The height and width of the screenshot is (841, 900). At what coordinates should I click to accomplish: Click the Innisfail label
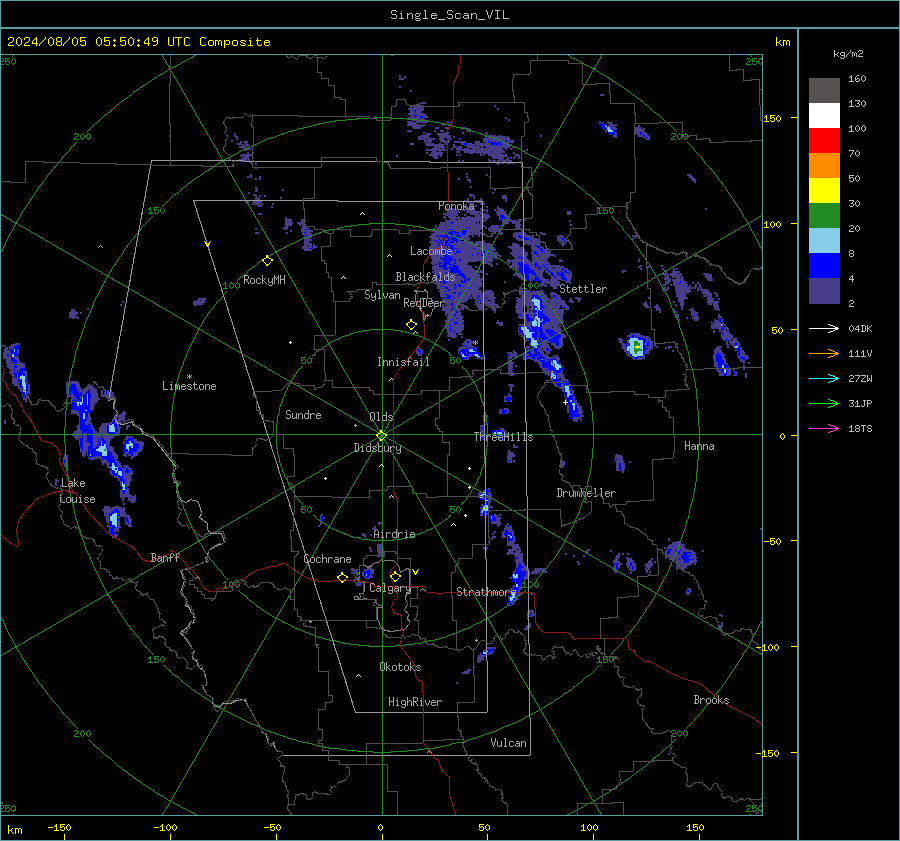point(403,362)
